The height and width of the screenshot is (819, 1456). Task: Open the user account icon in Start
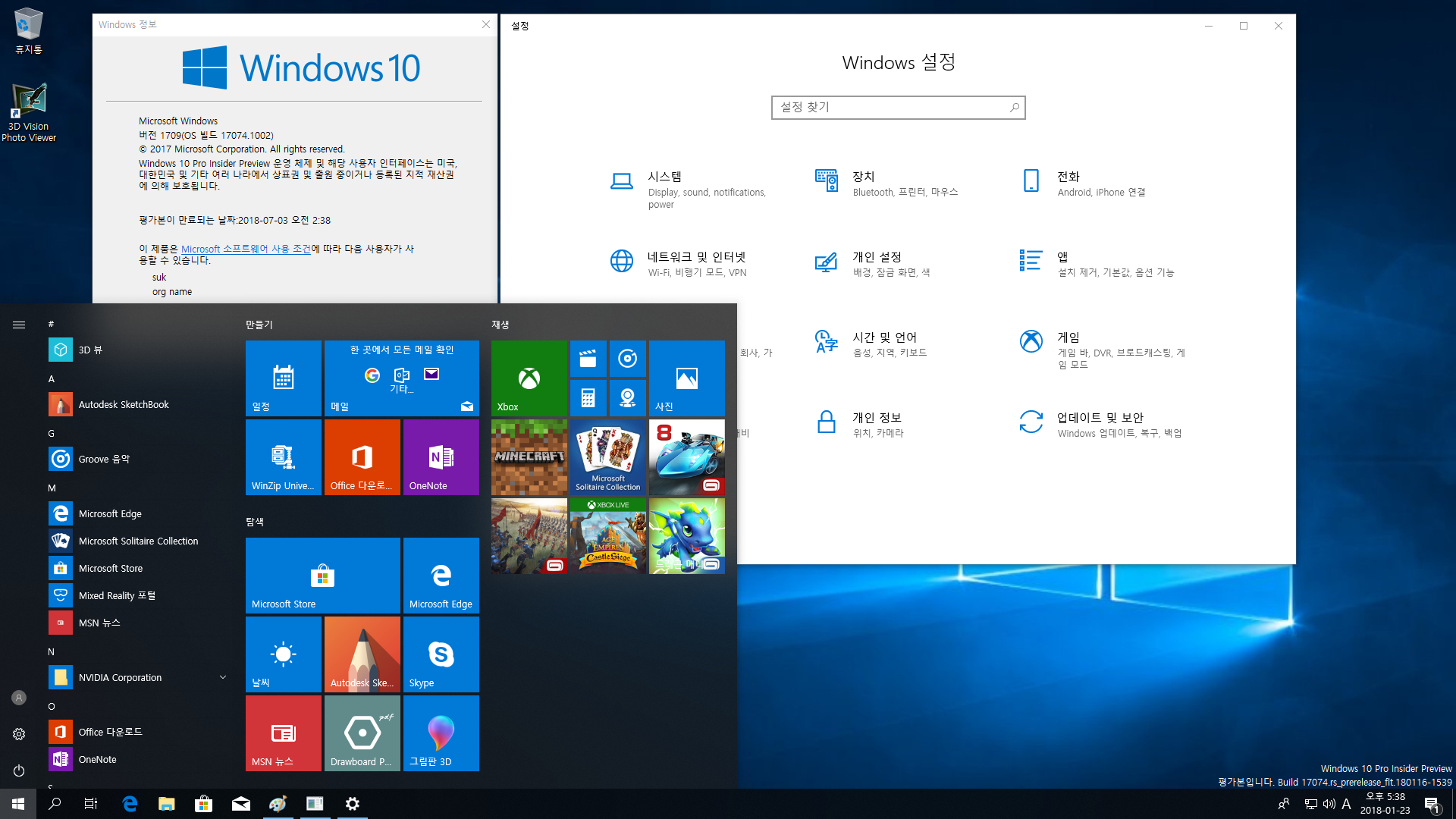[x=19, y=698]
